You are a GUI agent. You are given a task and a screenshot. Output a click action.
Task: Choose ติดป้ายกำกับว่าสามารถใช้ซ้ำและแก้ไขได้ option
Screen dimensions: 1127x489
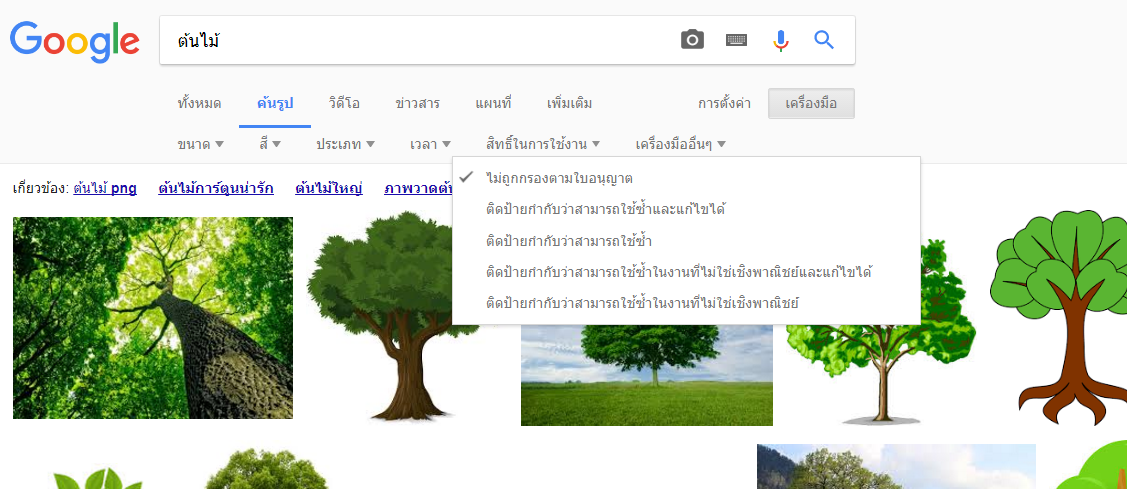[x=605, y=209]
